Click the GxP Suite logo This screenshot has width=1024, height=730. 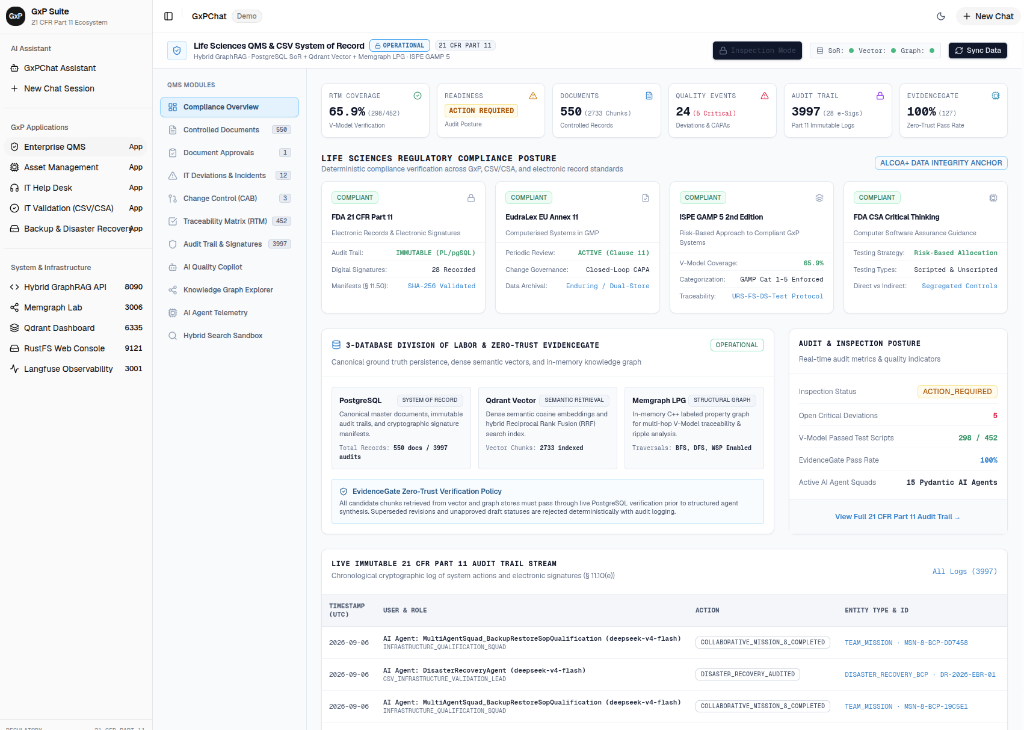tap(16, 16)
